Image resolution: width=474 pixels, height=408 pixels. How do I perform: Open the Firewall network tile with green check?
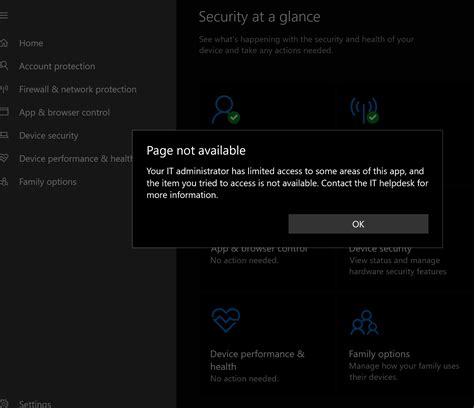click(x=364, y=110)
